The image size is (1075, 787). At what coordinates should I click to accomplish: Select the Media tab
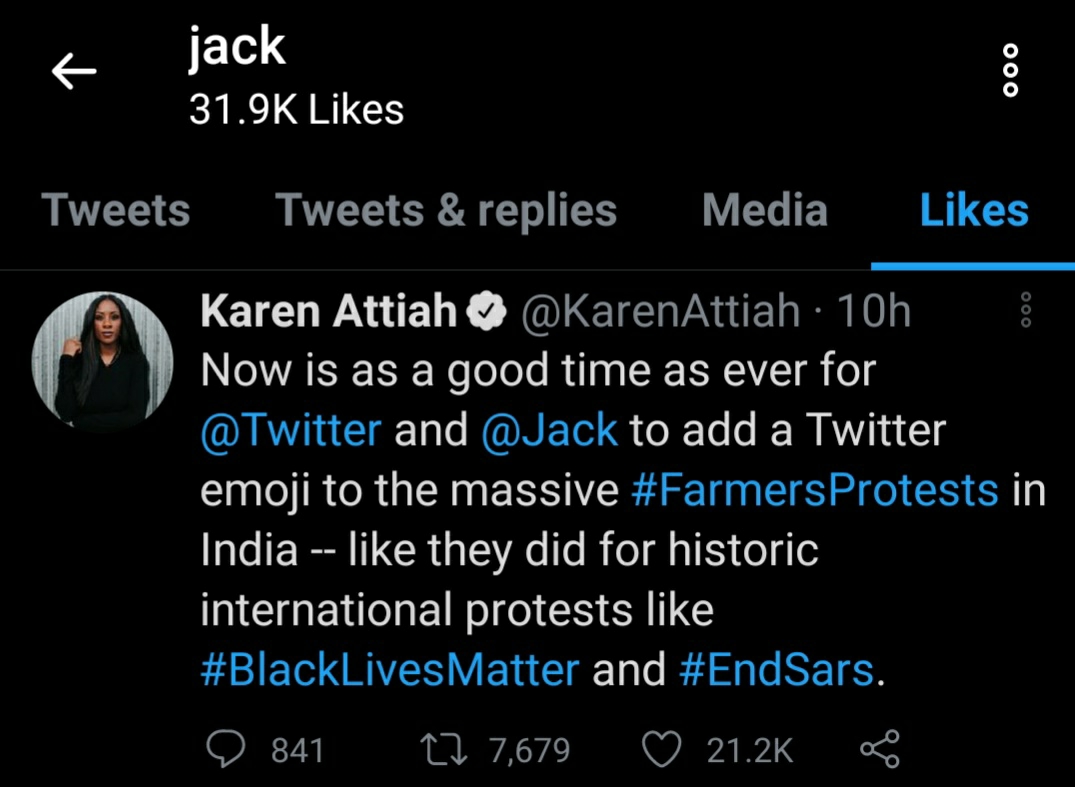[x=765, y=211]
